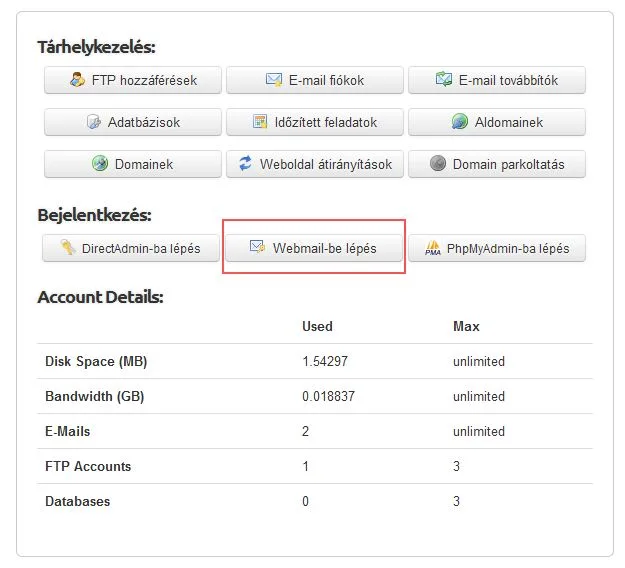Click the Domain parkoltatás gray circle icon
625x568 pixels.
click(x=438, y=163)
